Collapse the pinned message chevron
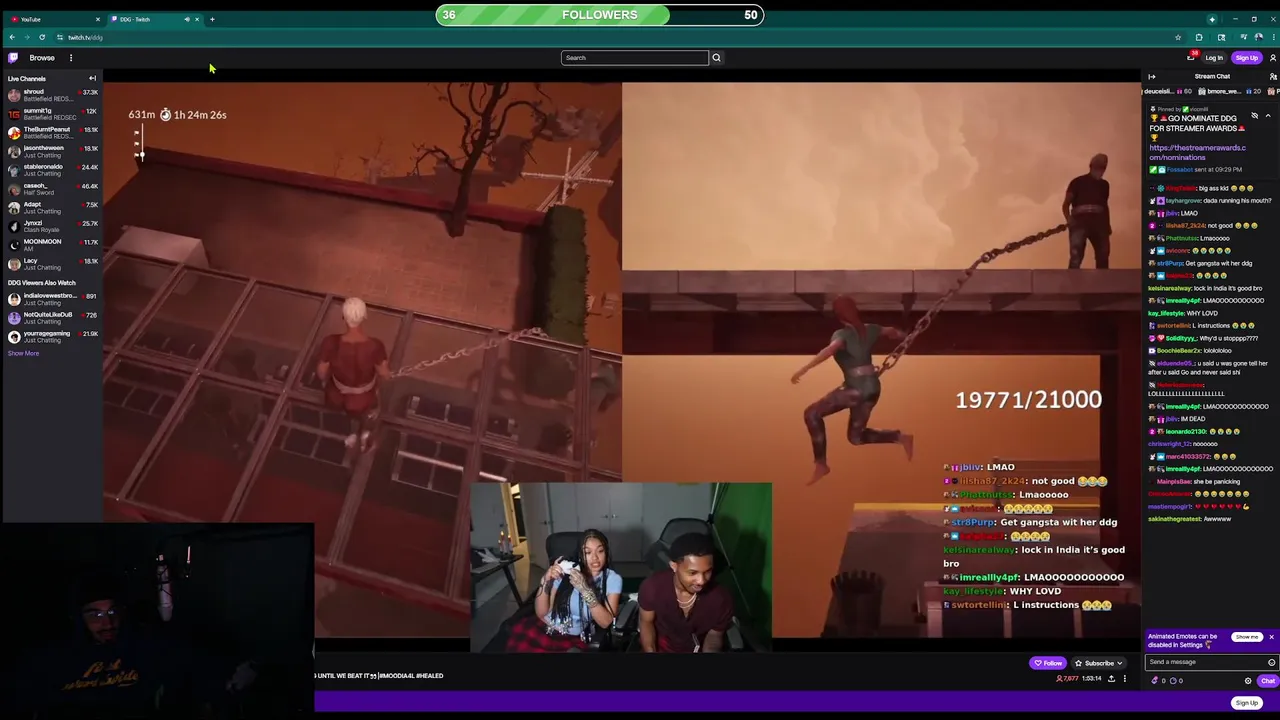The image size is (1280, 720). tap(1268, 115)
